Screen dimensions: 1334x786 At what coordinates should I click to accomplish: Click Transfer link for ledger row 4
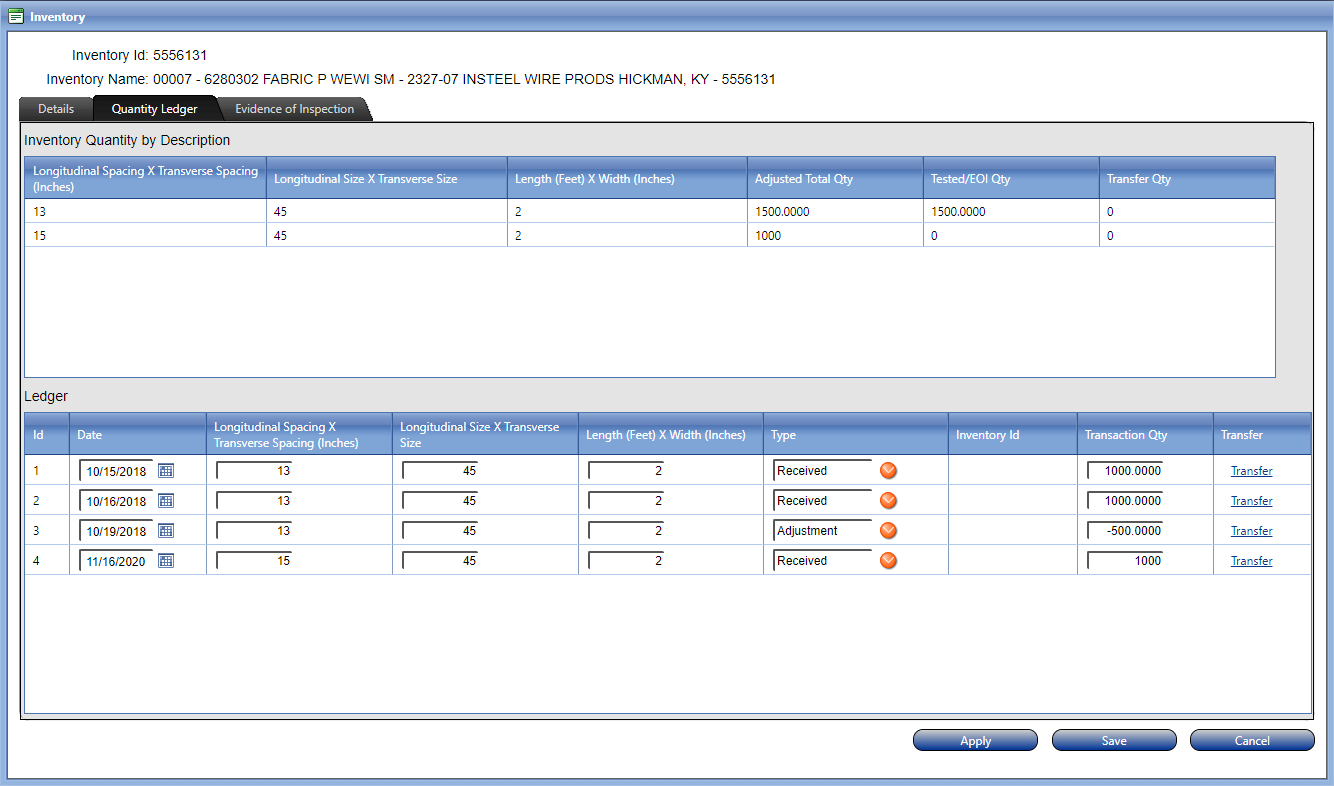click(x=1251, y=561)
